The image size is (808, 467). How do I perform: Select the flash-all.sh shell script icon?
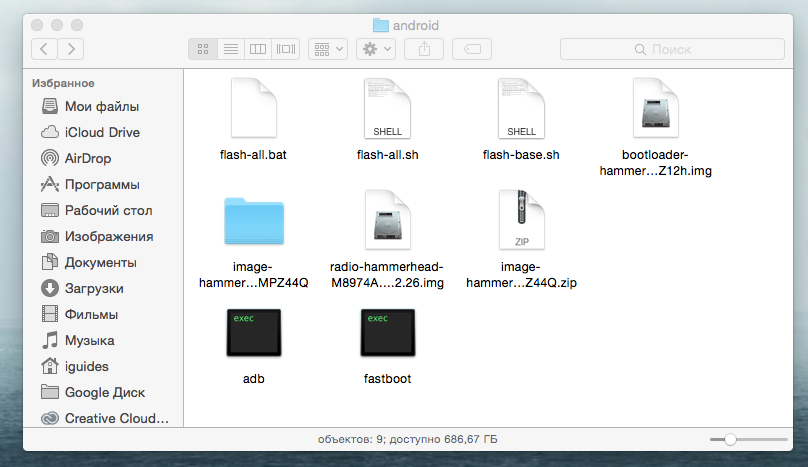point(388,108)
